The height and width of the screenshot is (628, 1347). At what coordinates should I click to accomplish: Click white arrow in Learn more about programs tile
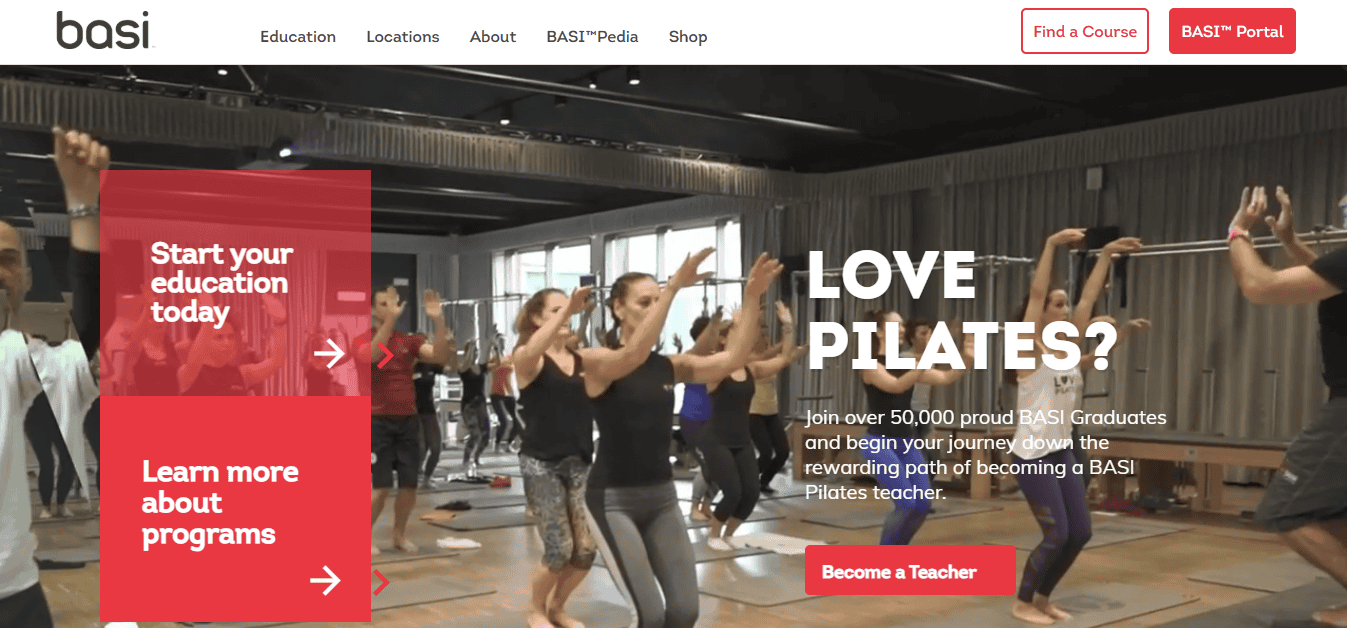click(325, 580)
